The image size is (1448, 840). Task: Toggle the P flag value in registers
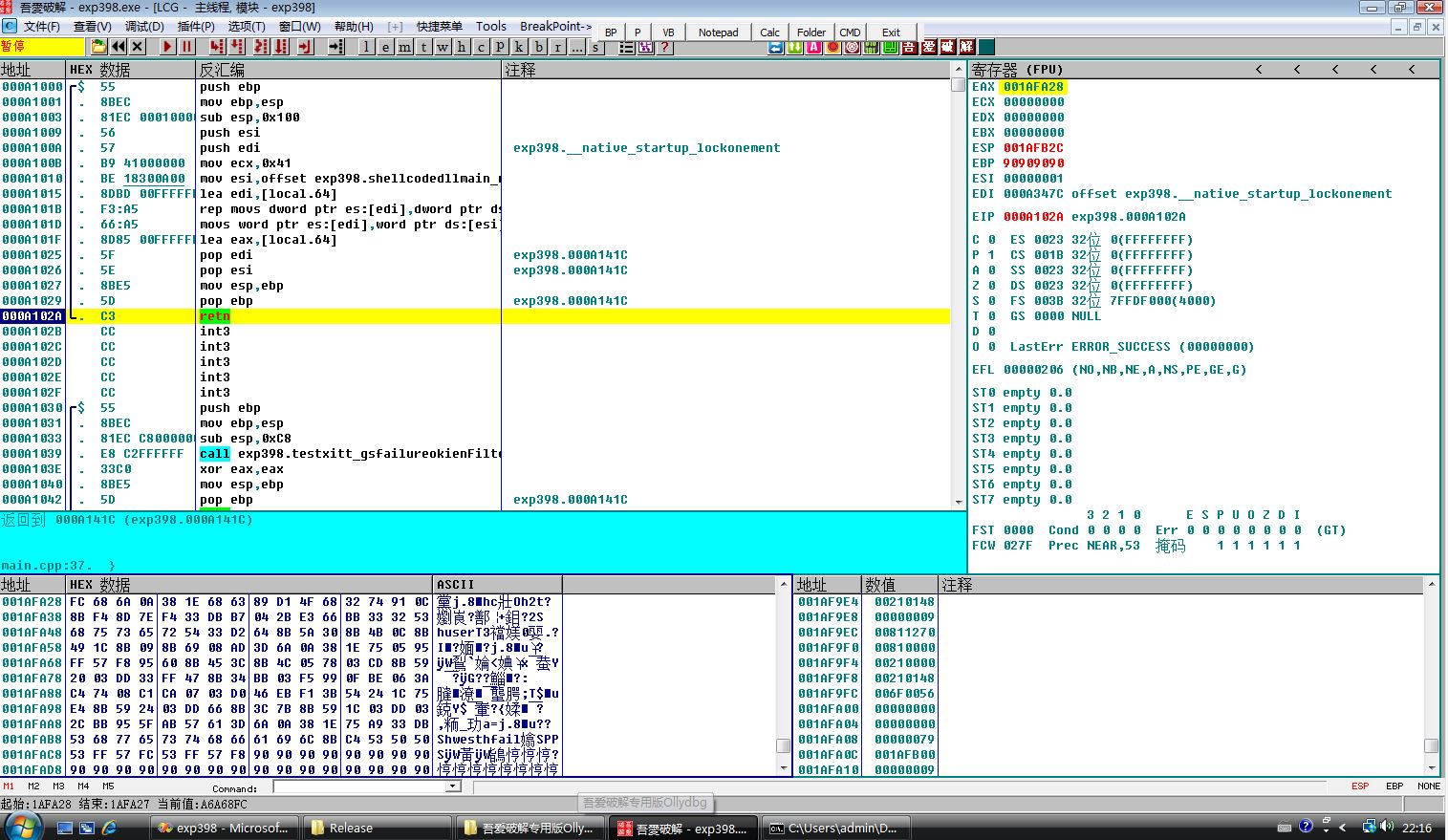click(x=991, y=255)
